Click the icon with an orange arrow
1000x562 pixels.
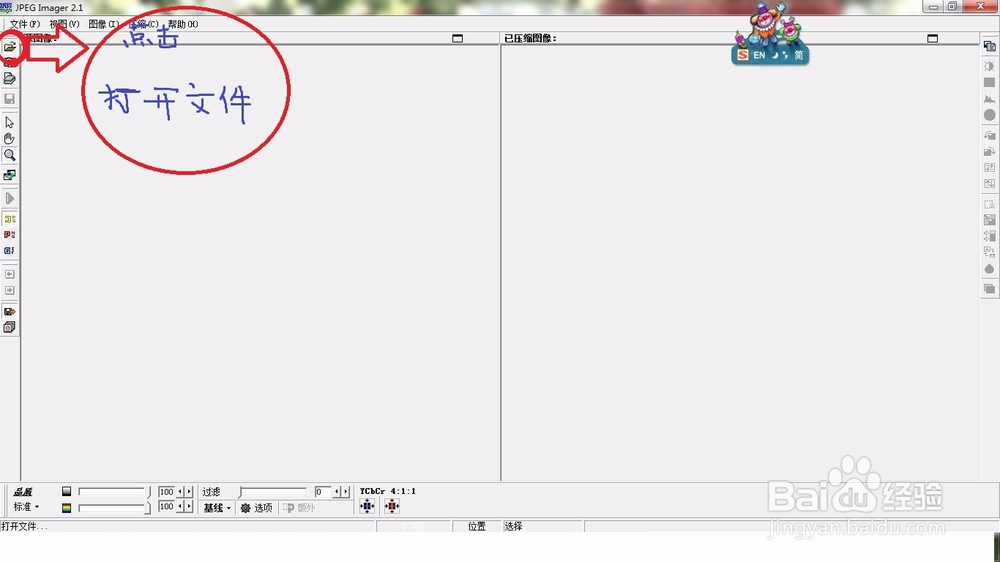tap(10, 311)
